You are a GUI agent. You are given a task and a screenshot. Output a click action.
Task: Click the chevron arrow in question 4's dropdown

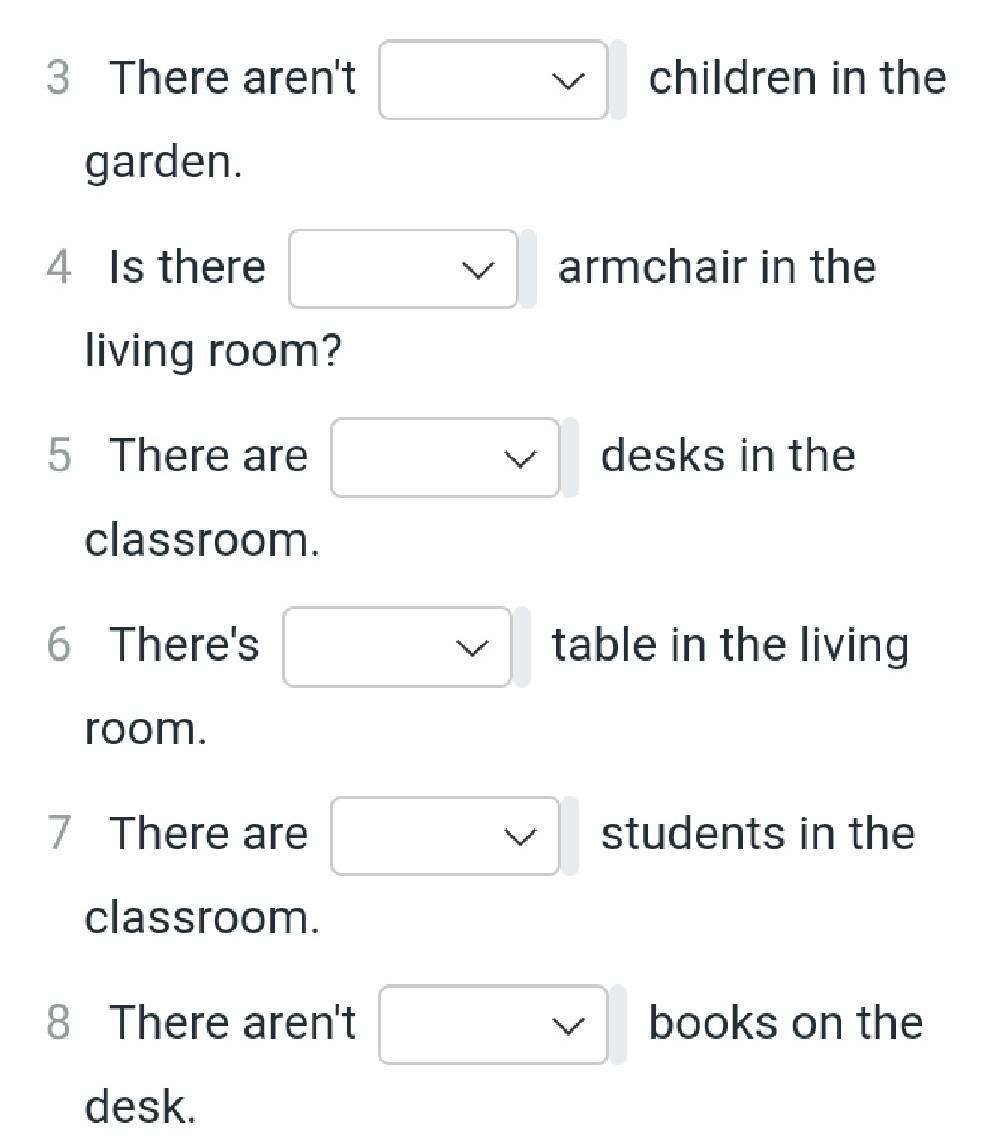coord(478,270)
